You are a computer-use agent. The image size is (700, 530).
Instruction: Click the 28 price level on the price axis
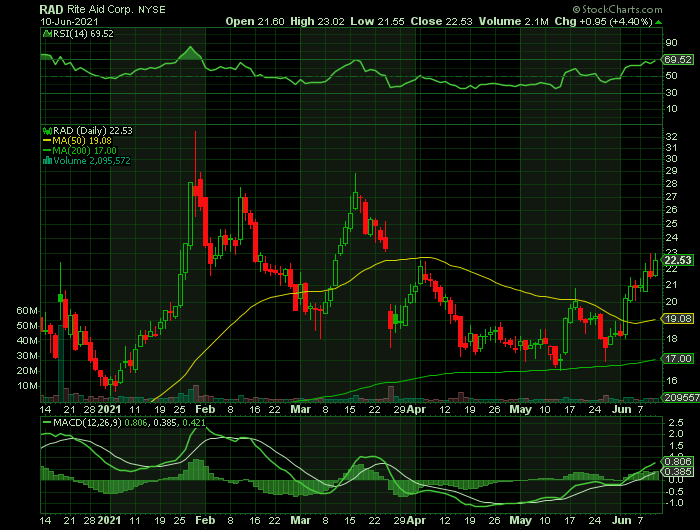(671, 184)
